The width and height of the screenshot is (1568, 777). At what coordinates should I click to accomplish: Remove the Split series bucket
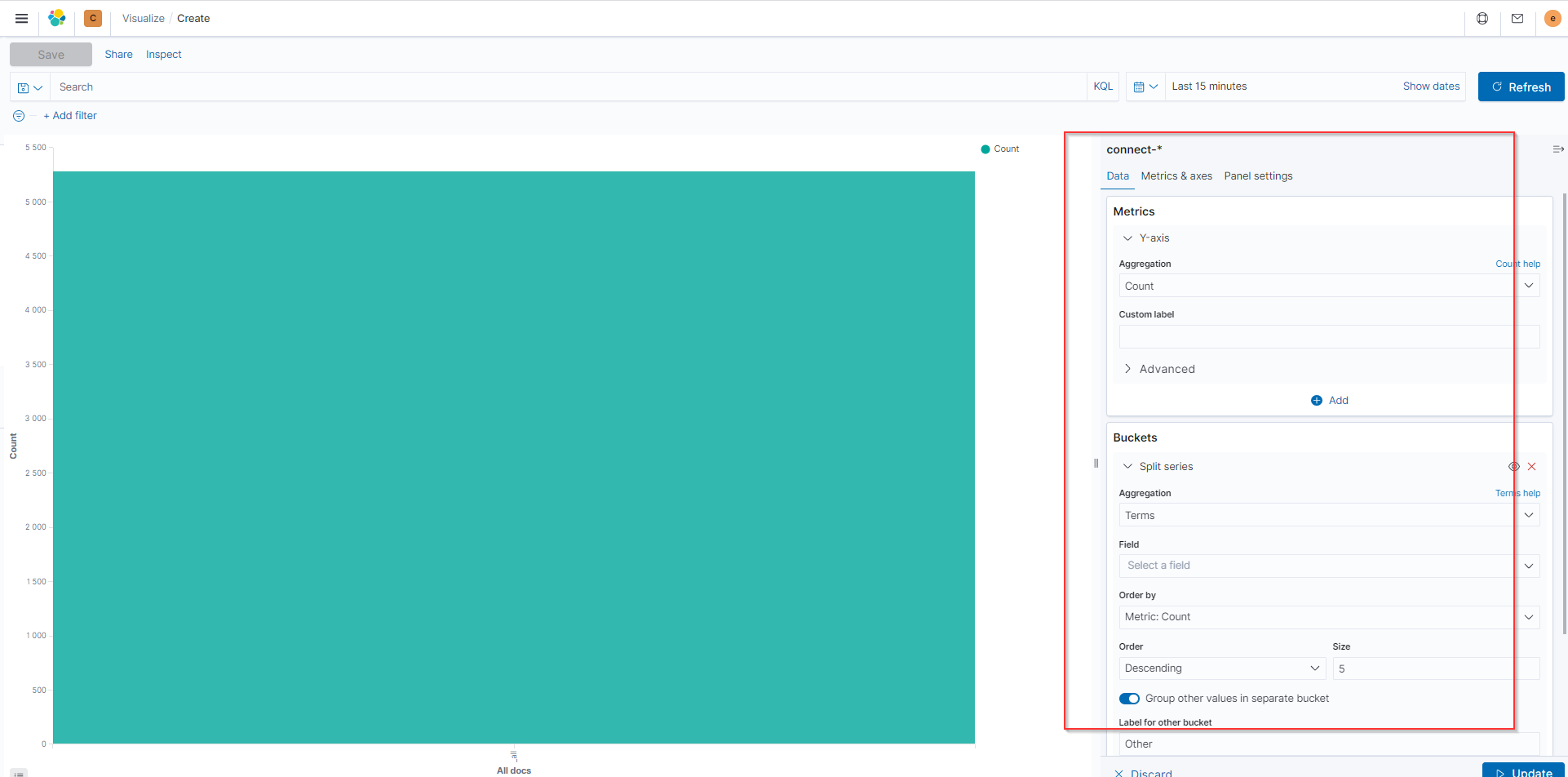tap(1532, 467)
